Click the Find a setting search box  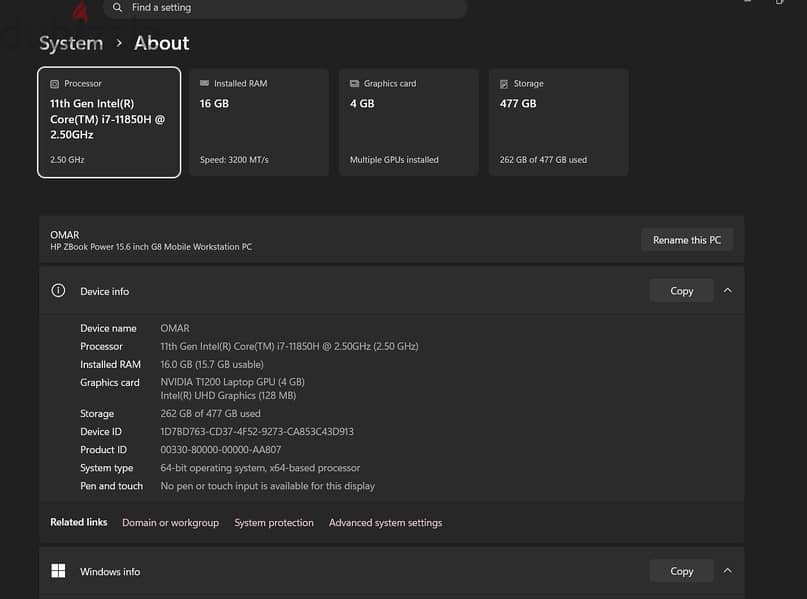tap(285, 8)
